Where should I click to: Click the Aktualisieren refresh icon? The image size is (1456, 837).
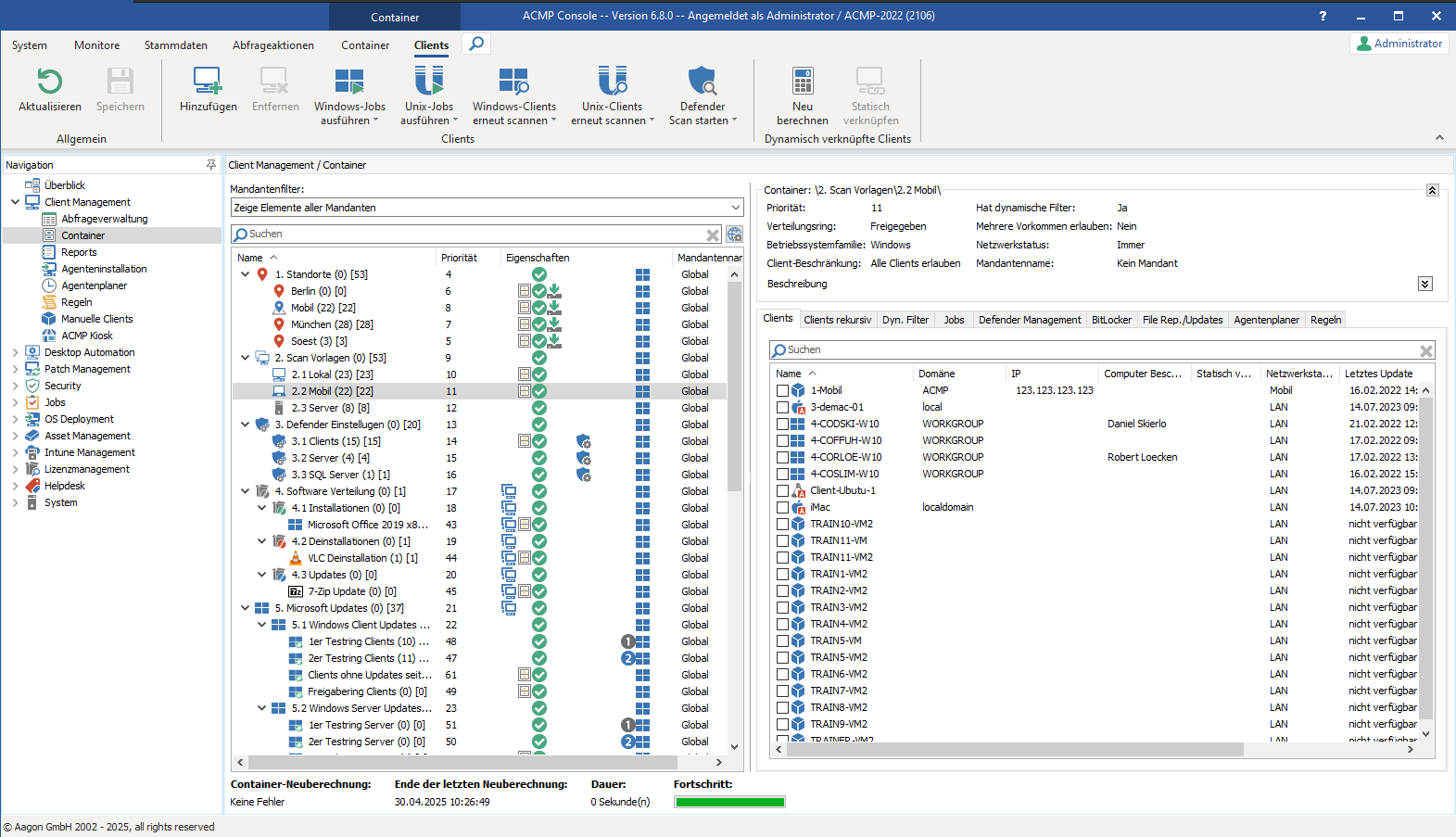tap(50, 82)
